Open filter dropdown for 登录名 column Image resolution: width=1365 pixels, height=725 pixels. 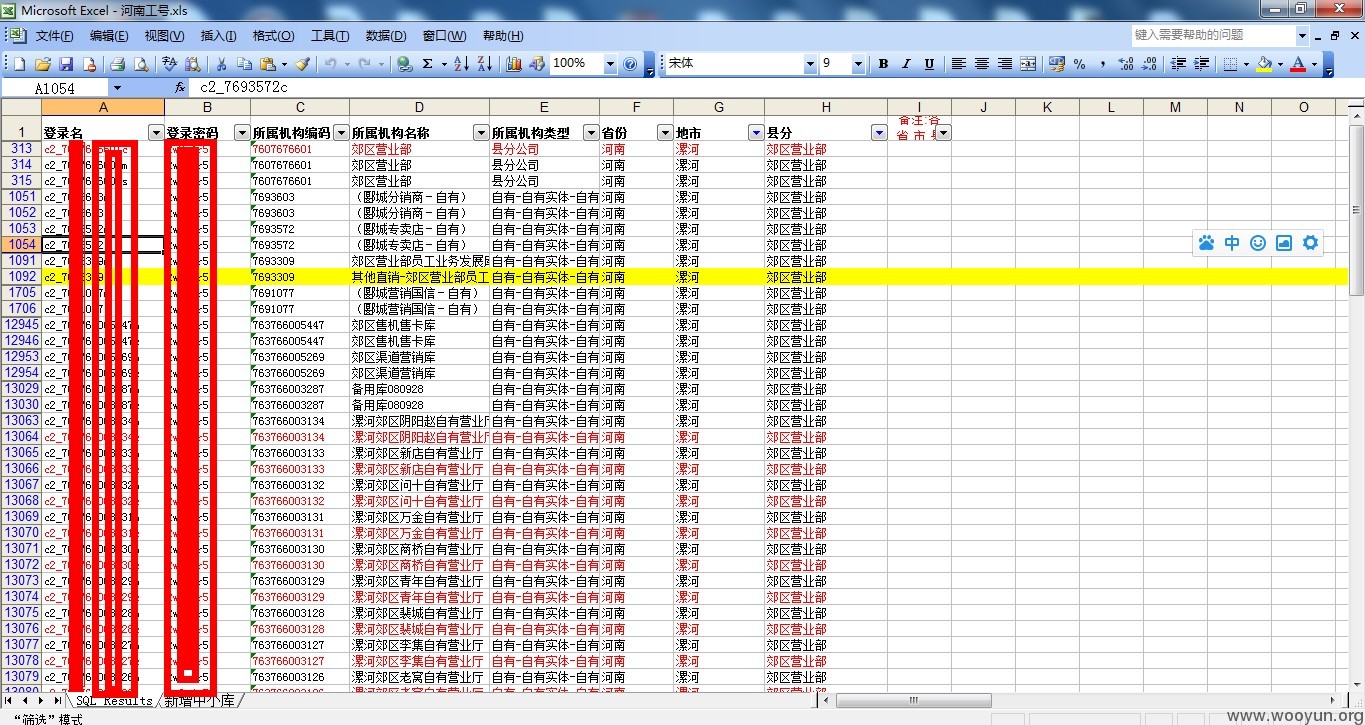pyautogui.click(x=155, y=133)
